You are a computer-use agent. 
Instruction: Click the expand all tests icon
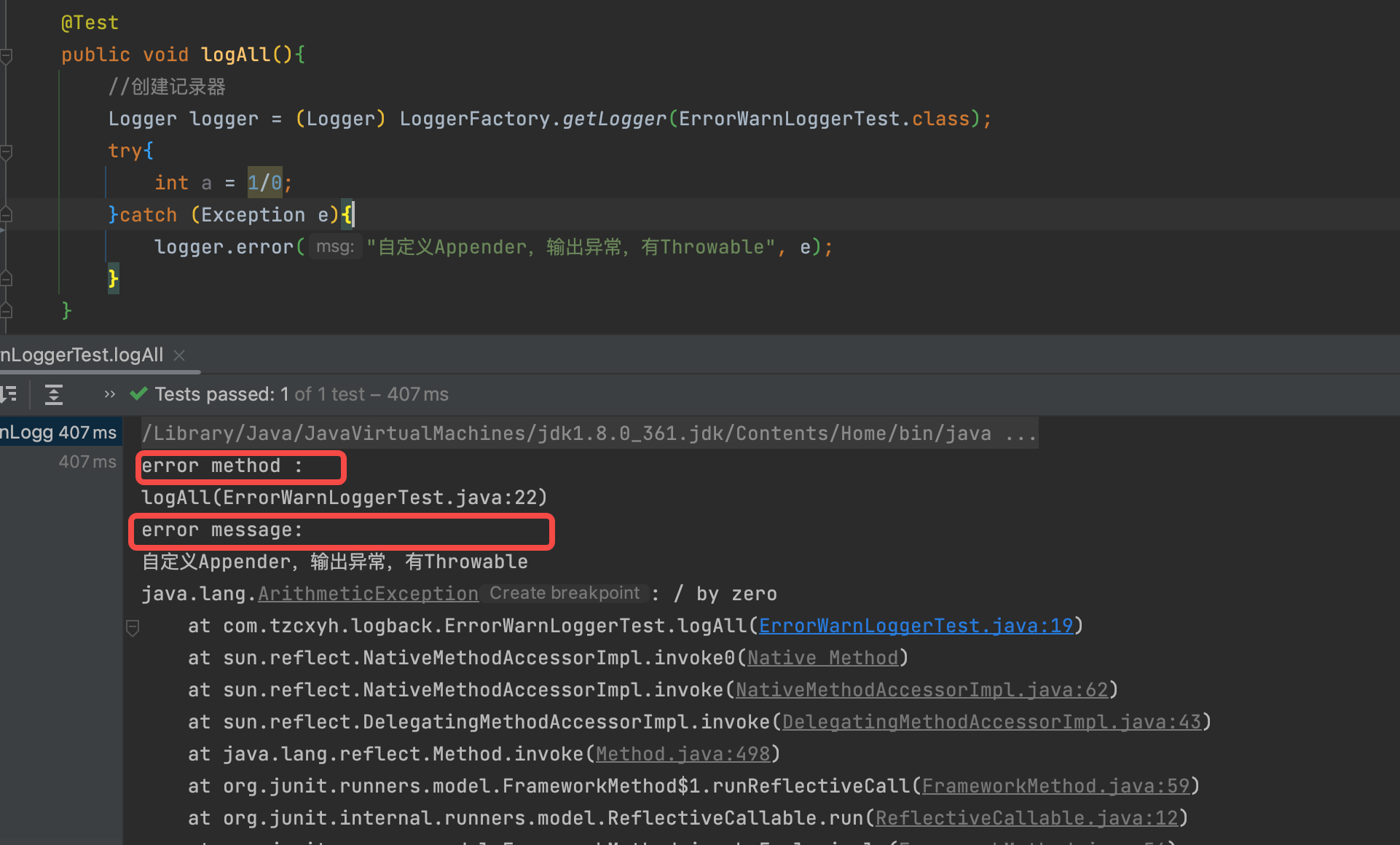[54, 395]
